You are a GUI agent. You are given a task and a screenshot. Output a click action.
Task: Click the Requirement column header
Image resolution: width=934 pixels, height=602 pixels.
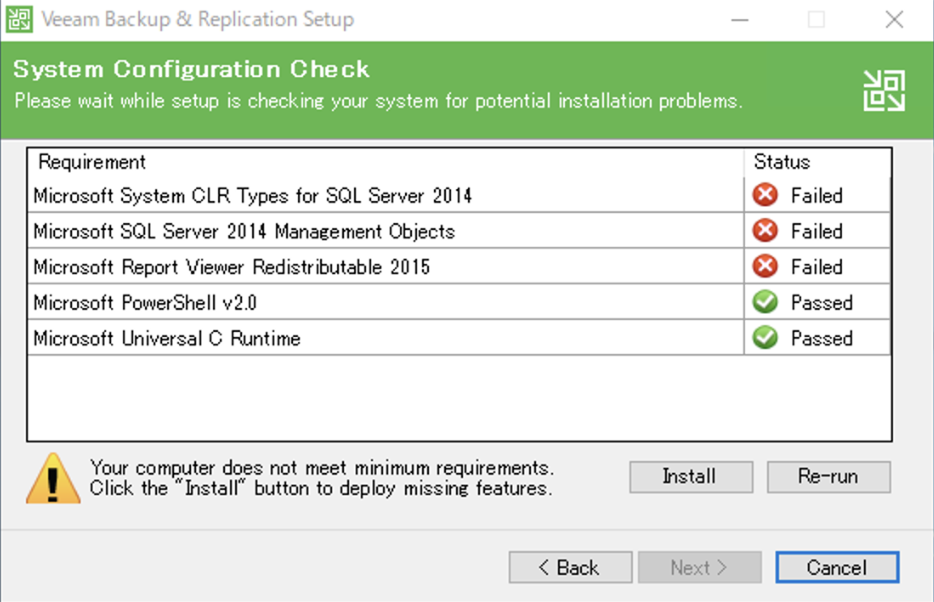point(385,162)
